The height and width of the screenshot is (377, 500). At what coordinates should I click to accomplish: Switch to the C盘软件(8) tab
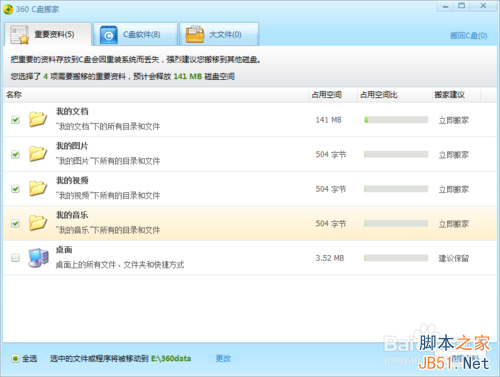click(x=135, y=34)
